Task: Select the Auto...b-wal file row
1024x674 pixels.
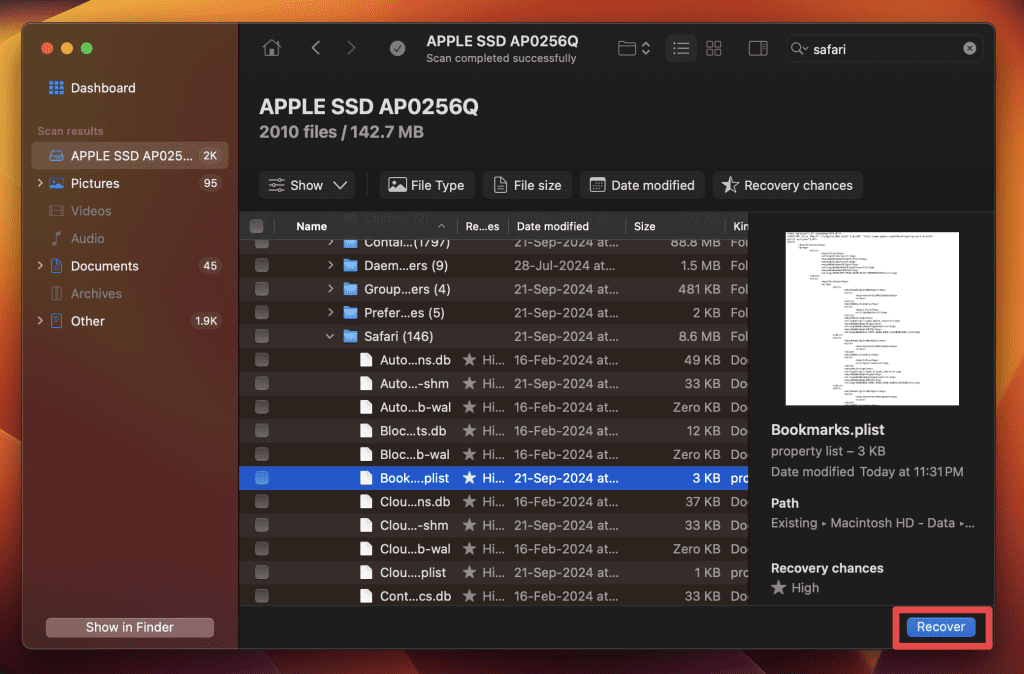Action: [x=494, y=407]
